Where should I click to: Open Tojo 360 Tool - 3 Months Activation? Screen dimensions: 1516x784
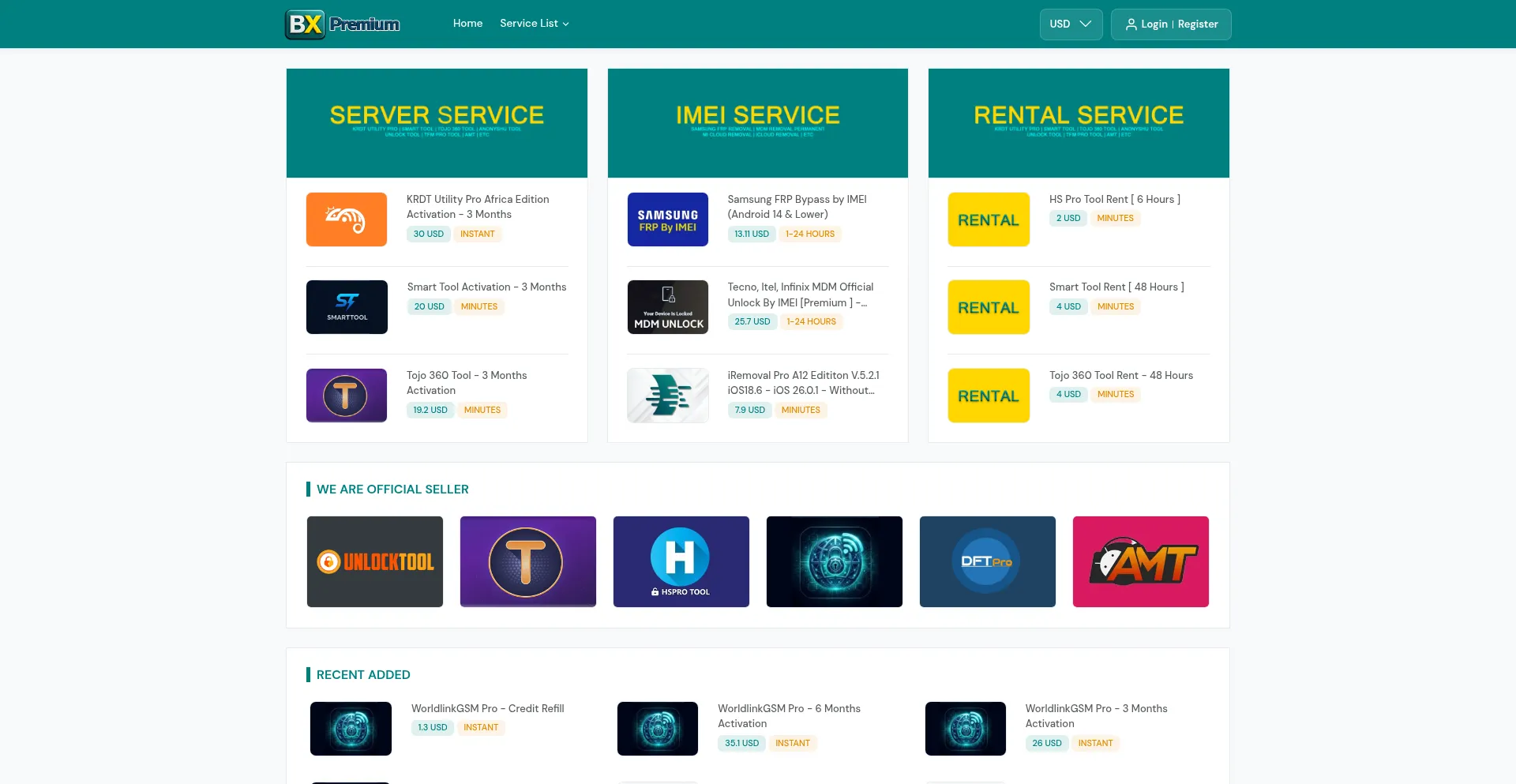467,383
